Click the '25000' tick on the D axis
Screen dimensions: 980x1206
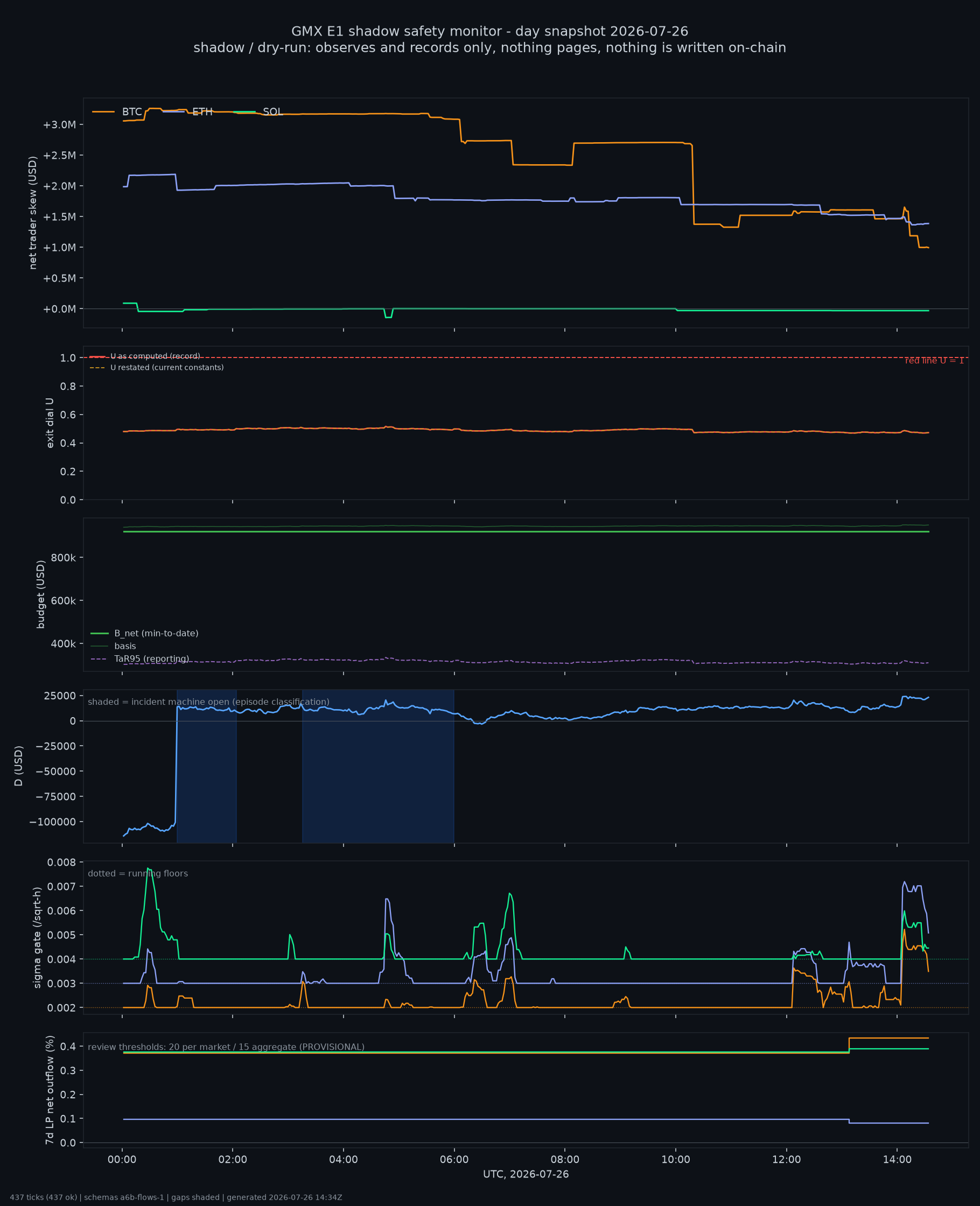click(x=60, y=696)
